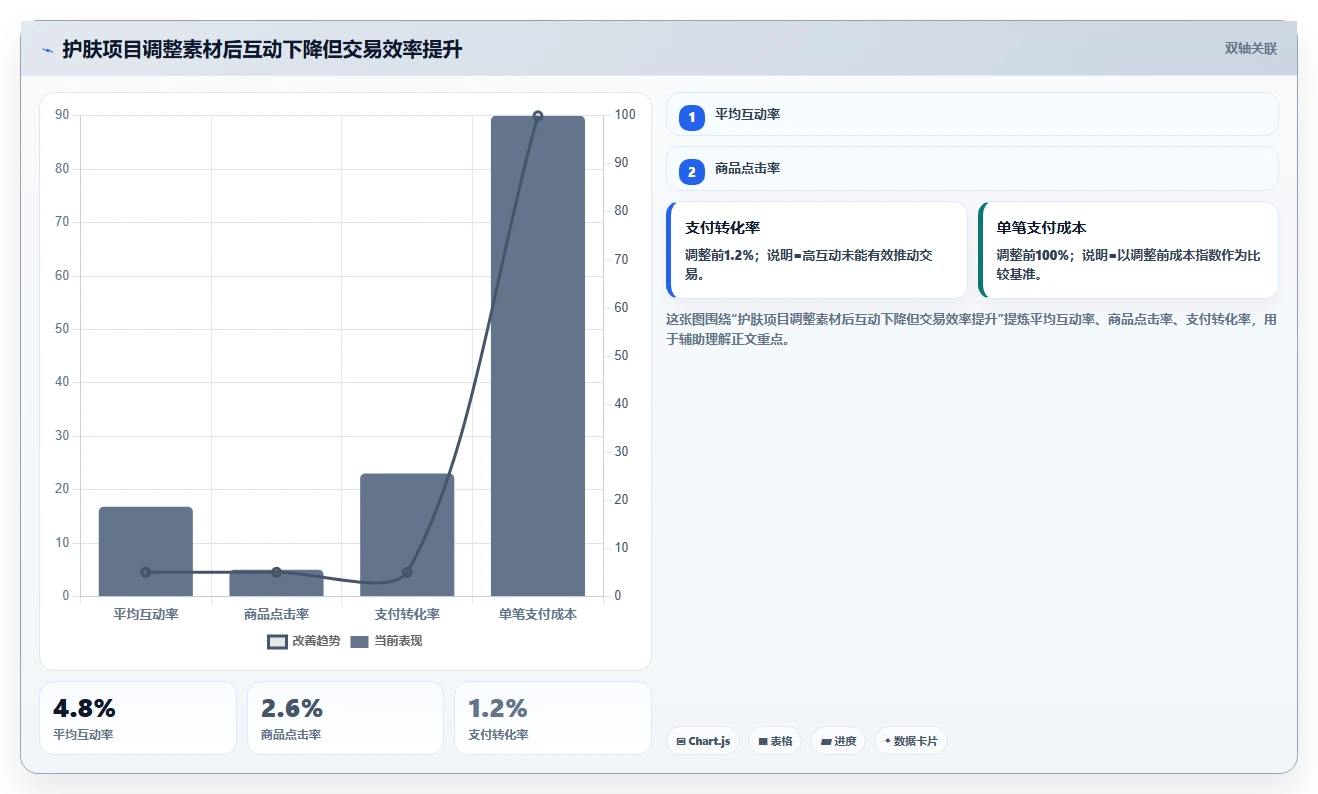Viewport: 1318px width, 794px height.
Task: Click the Chart.js tag chip
Action: [x=703, y=741]
